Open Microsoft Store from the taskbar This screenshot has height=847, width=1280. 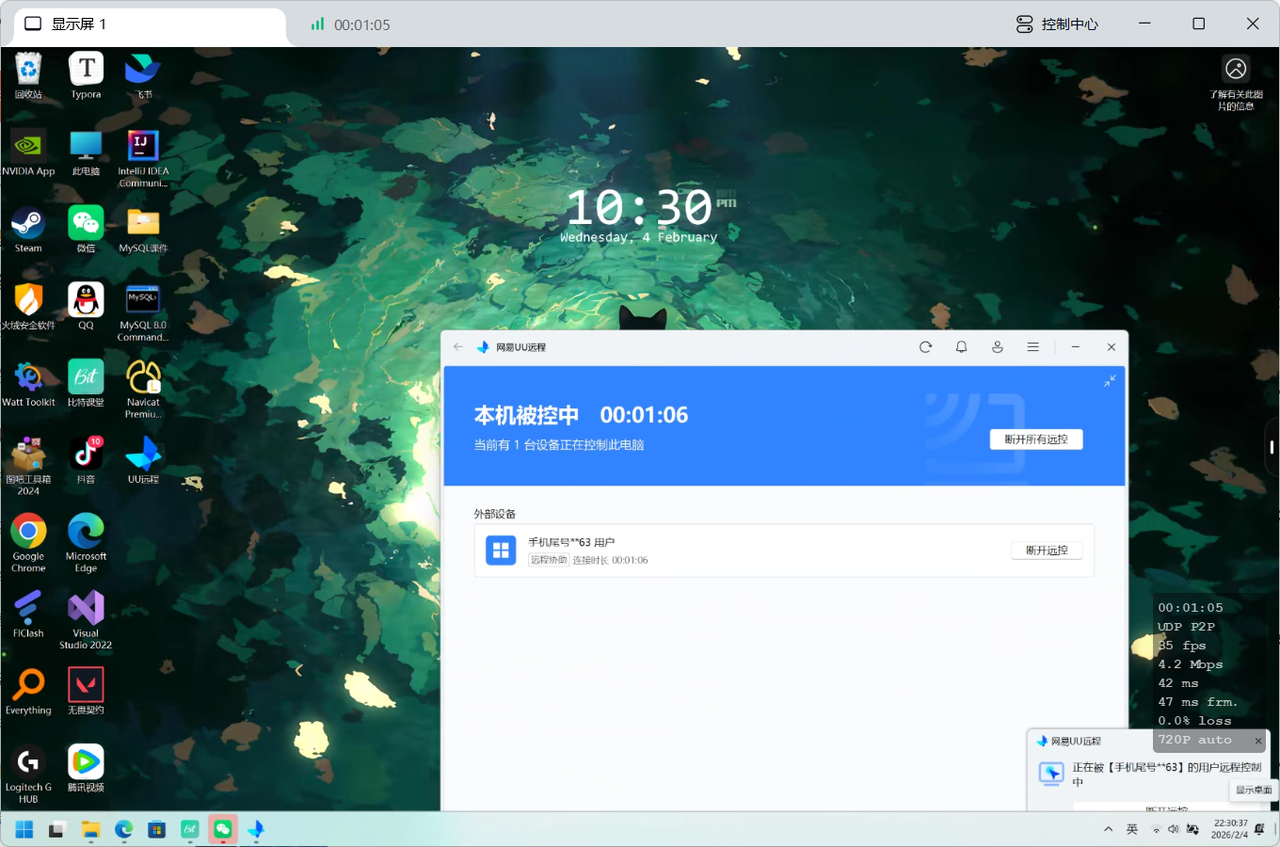point(157,829)
